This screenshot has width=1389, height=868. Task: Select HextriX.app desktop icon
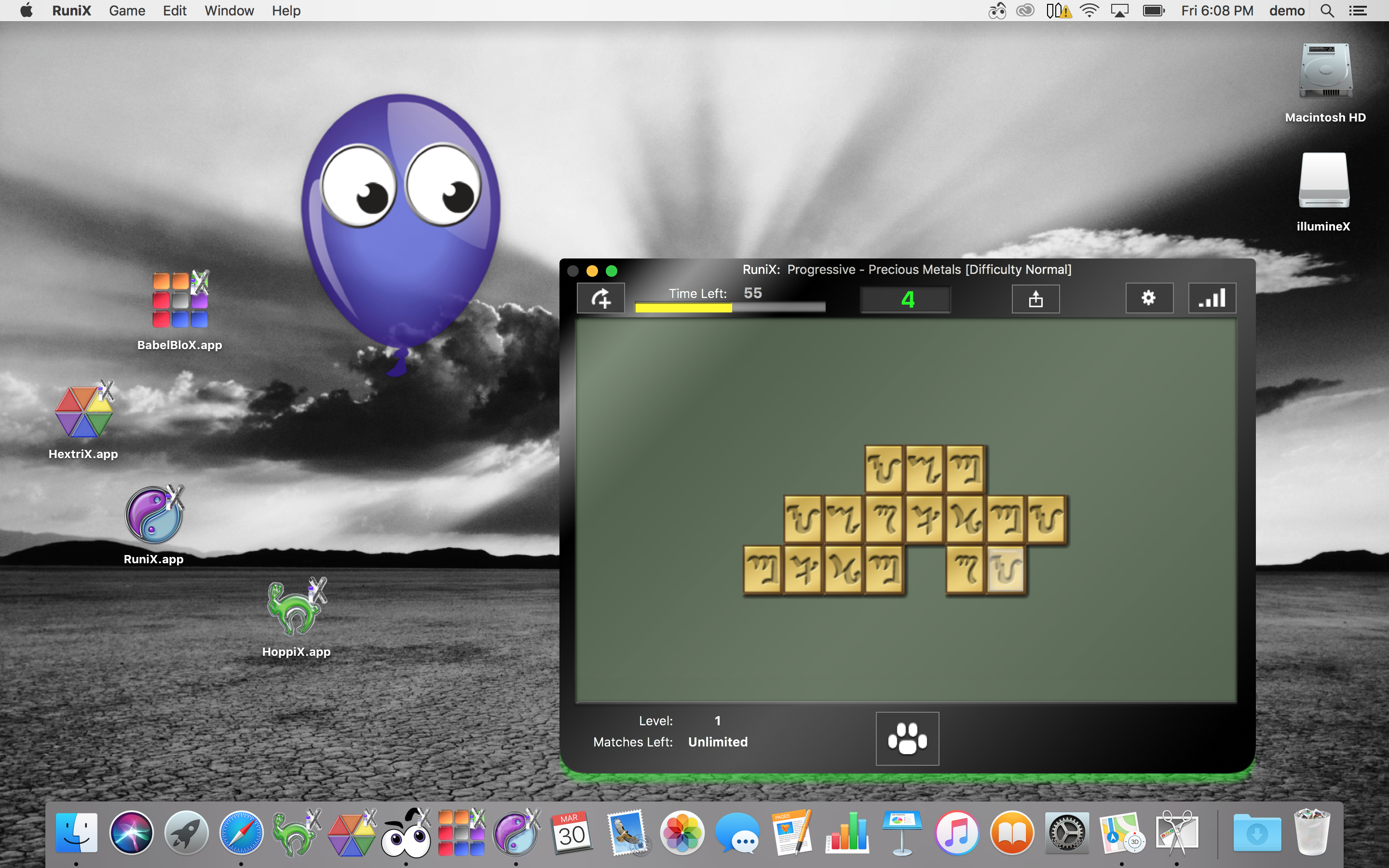tap(84, 420)
